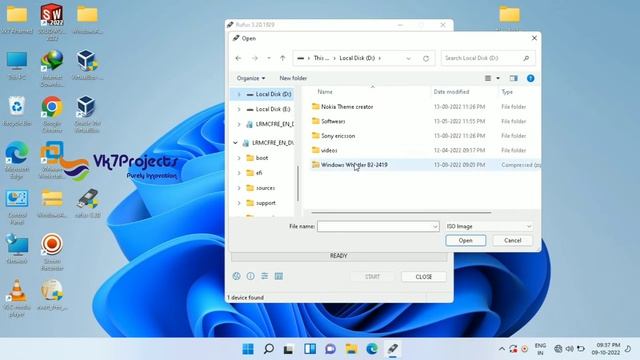Click the Rufus taskbar icon

coord(393,349)
